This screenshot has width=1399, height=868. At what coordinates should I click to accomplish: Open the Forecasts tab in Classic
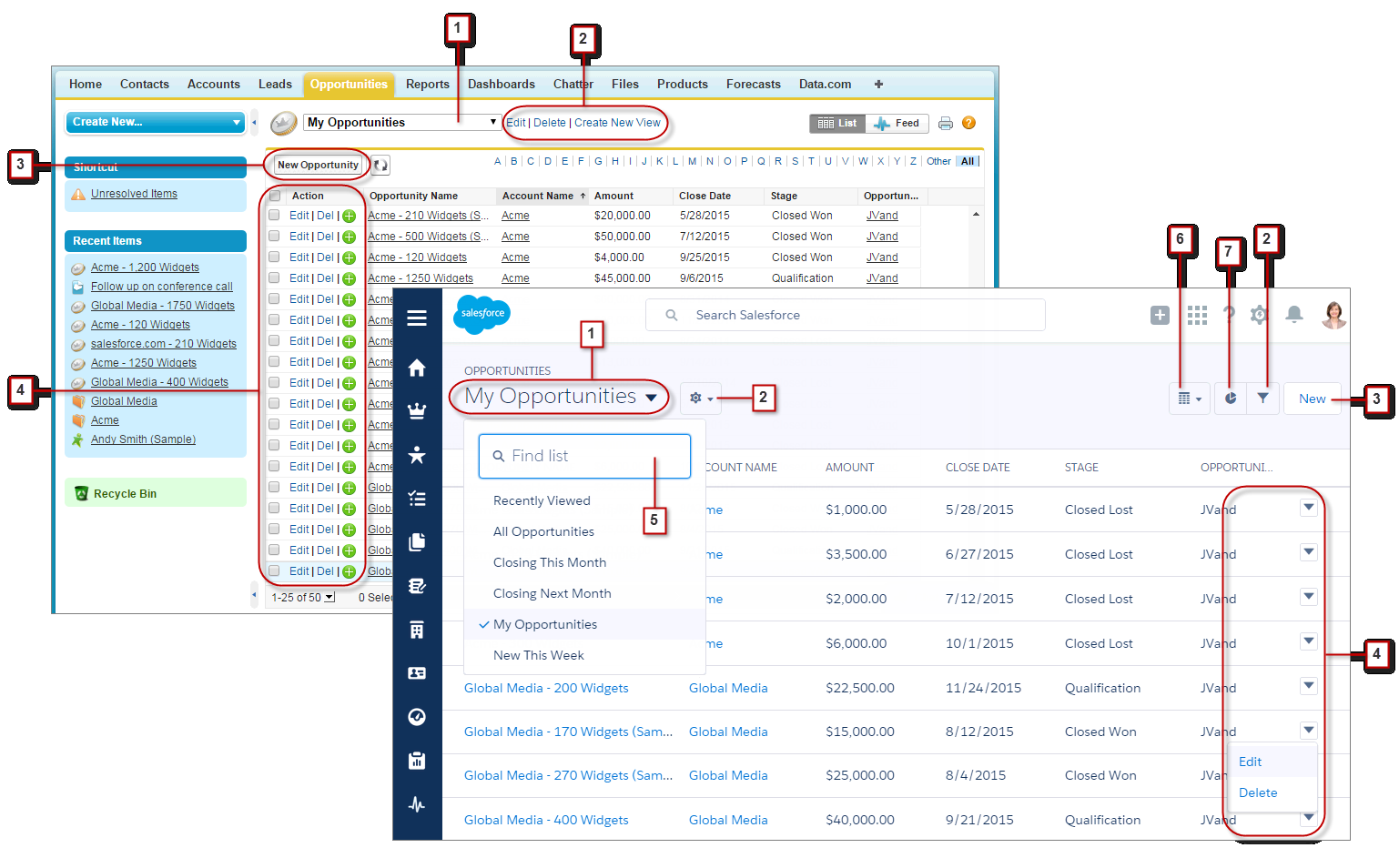(x=754, y=84)
